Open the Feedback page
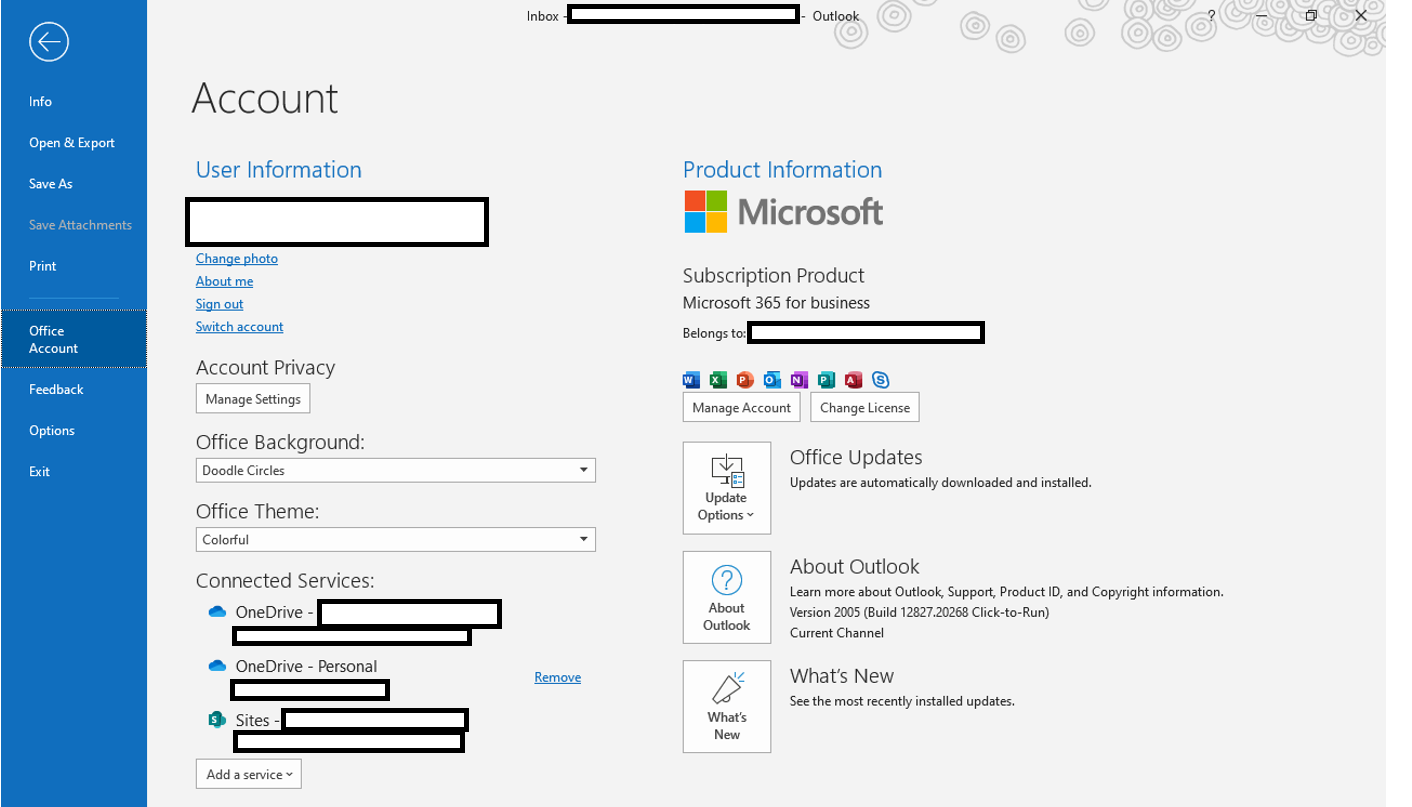 56,390
